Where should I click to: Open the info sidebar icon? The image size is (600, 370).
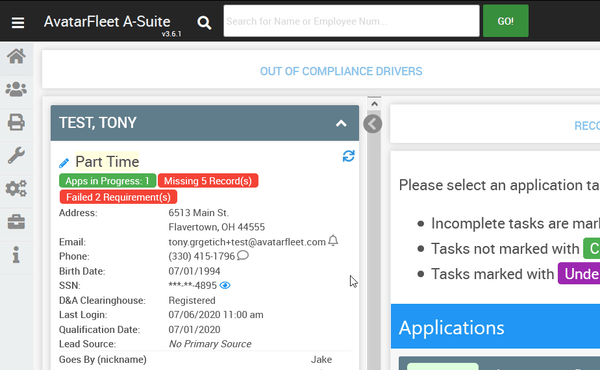pos(16,254)
